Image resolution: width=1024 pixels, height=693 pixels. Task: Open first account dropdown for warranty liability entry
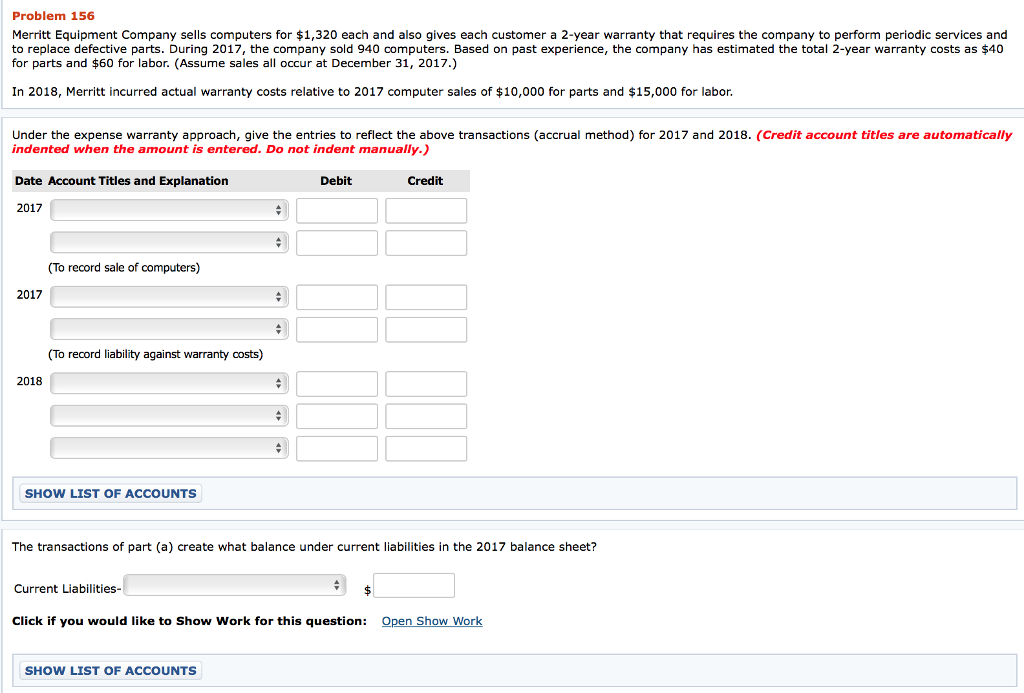pyautogui.click(x=169, y=297)
